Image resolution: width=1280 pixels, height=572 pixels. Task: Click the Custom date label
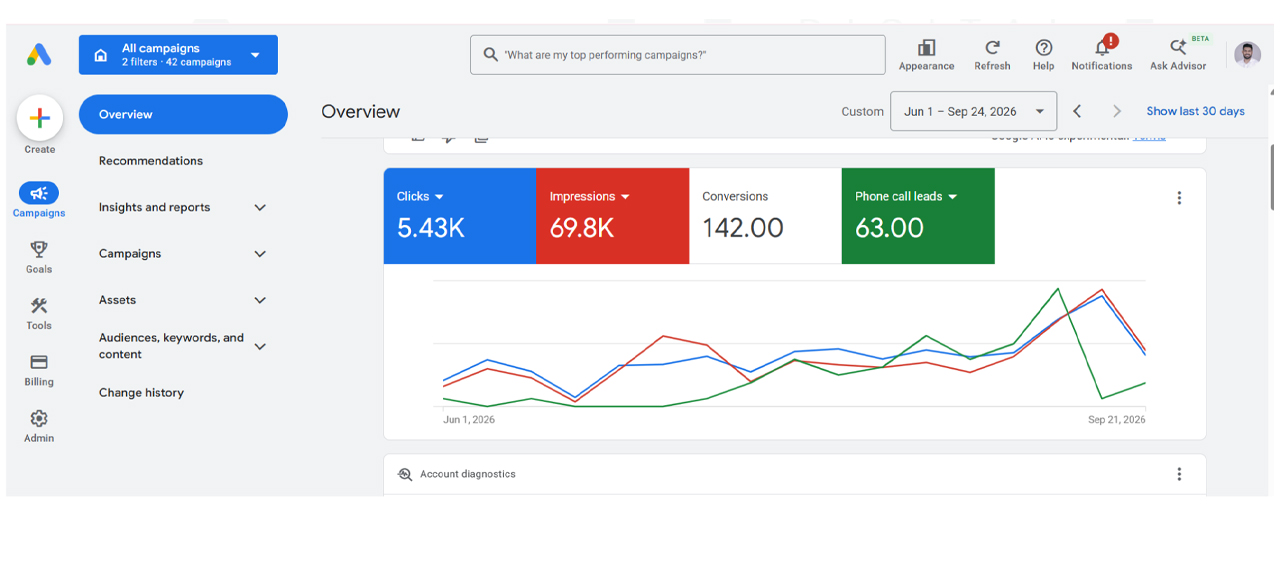862,112
